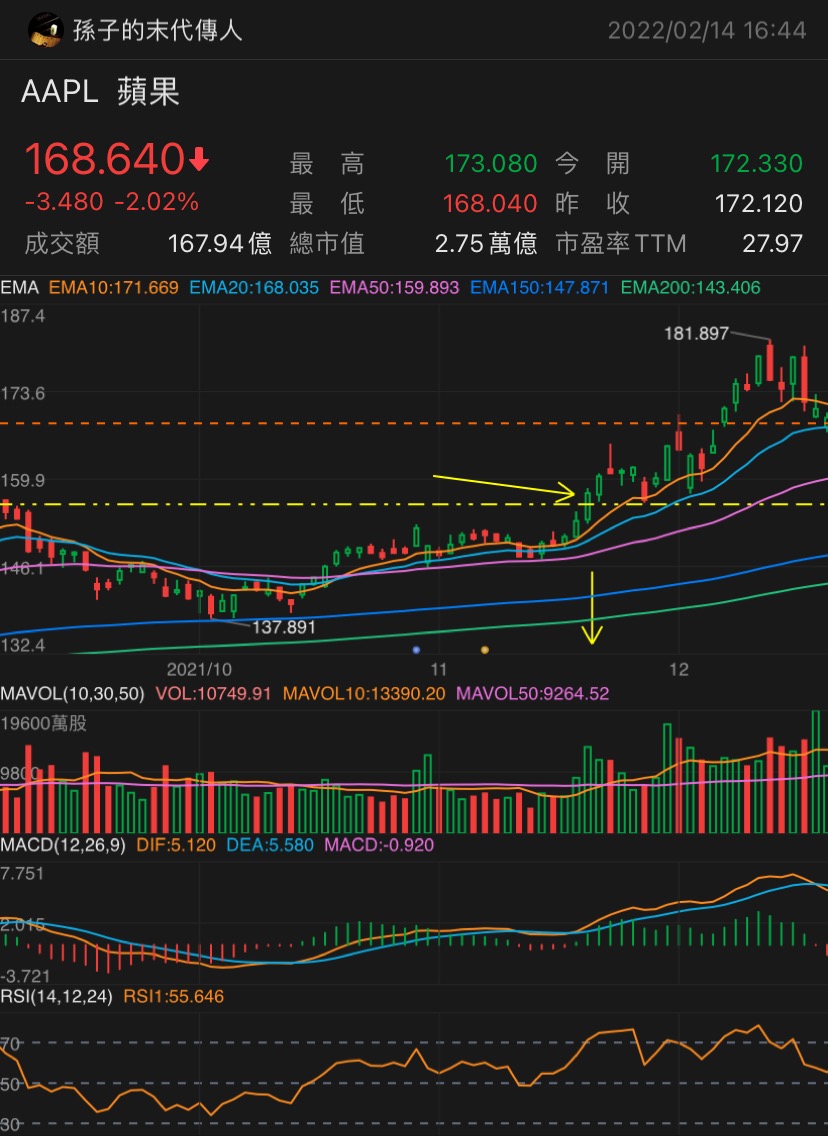
Task: Select the EMA10:171.669 legend
Action: 114,288
